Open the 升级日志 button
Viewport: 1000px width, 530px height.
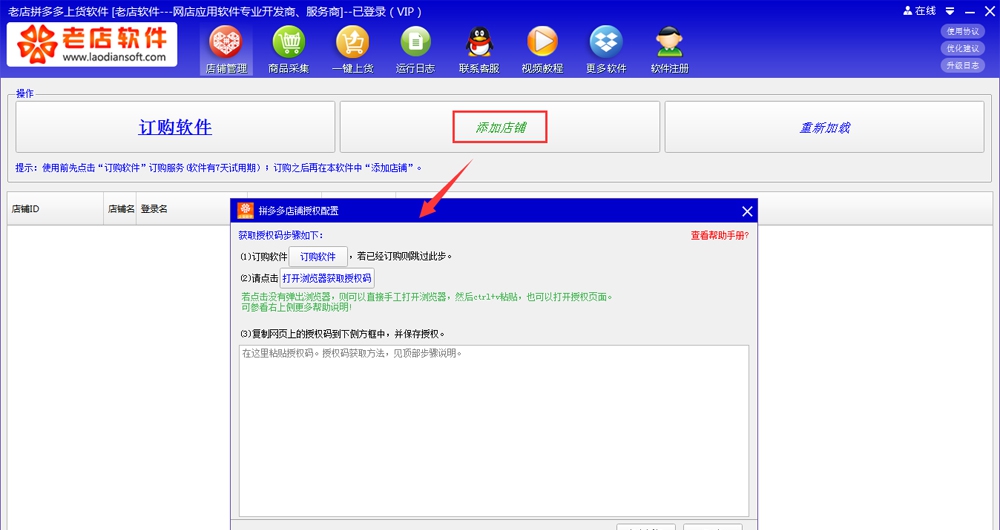coord(962,65)
